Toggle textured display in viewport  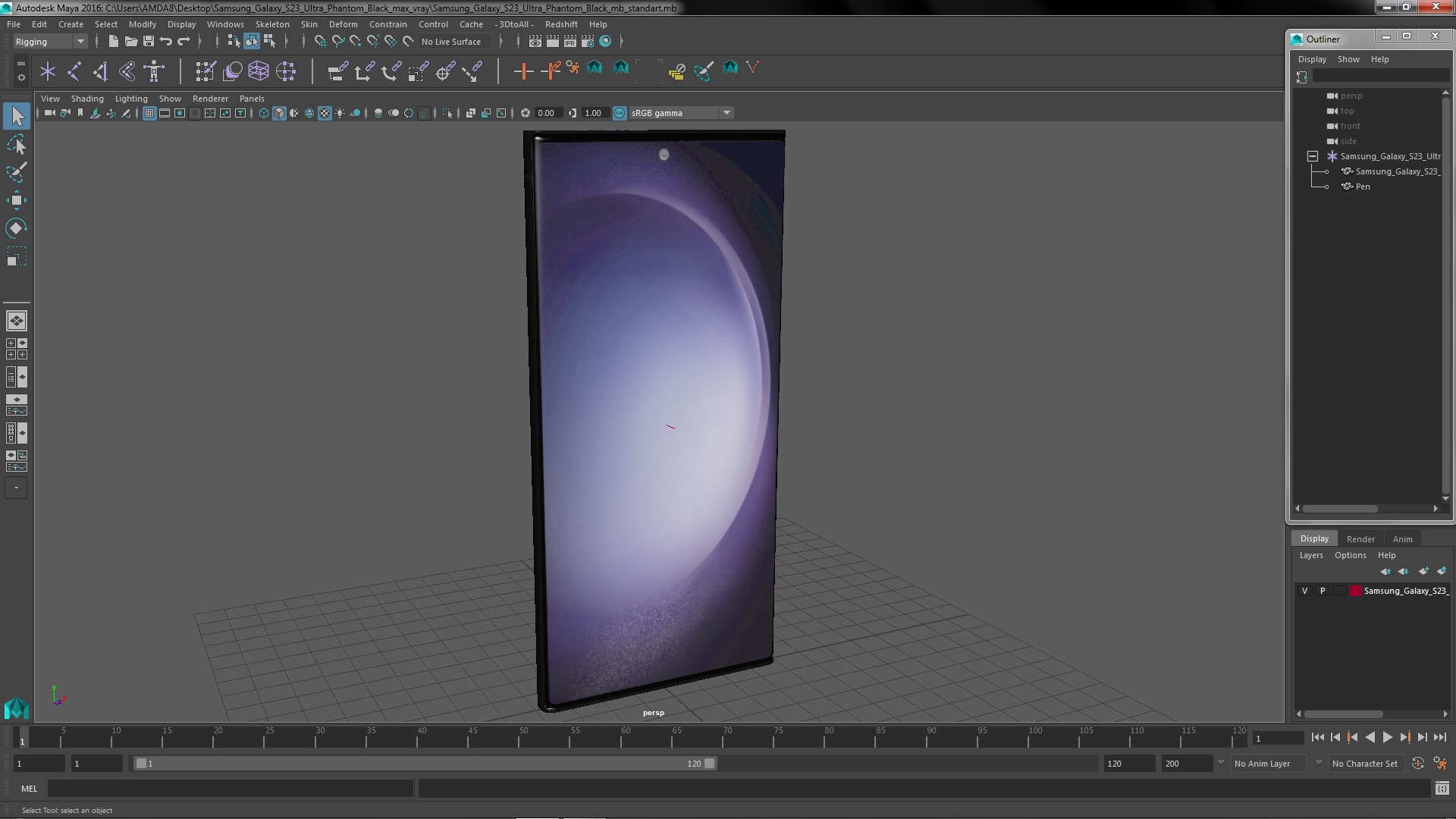[x=325, y=113]
